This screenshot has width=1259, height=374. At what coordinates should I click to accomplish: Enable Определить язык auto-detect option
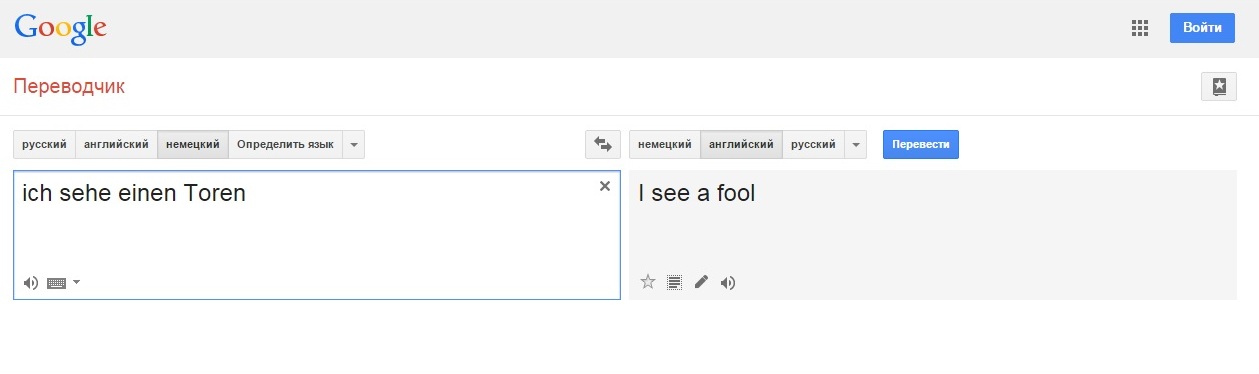point(285,144)
